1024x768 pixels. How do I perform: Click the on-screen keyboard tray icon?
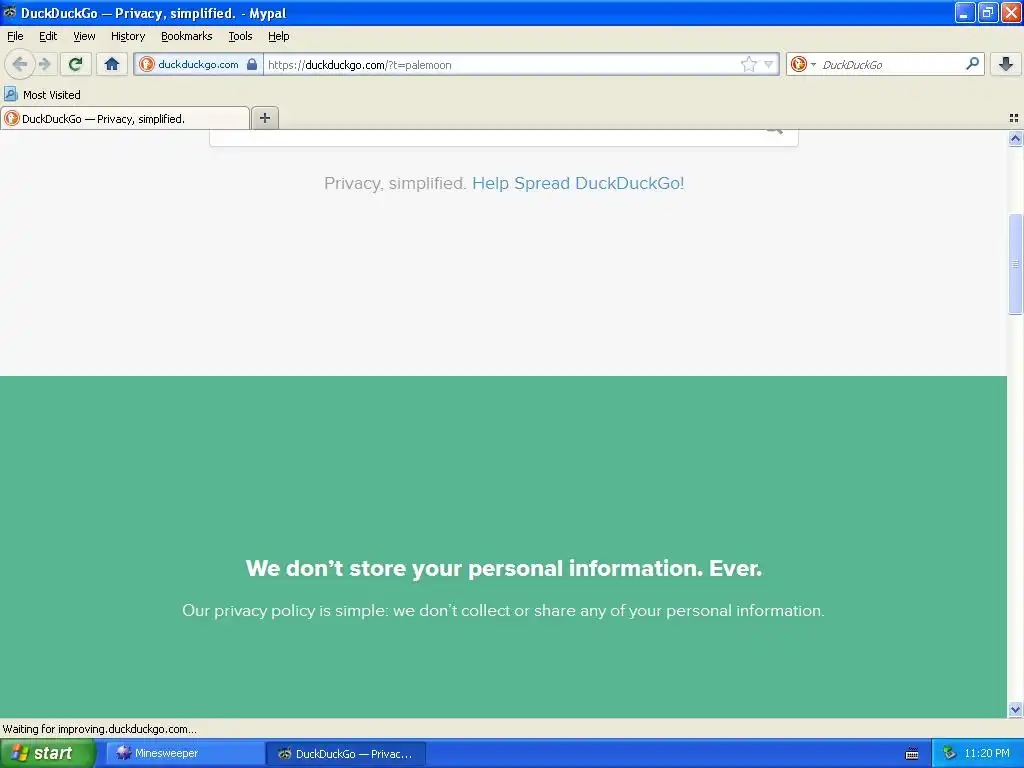pos(912,754)
